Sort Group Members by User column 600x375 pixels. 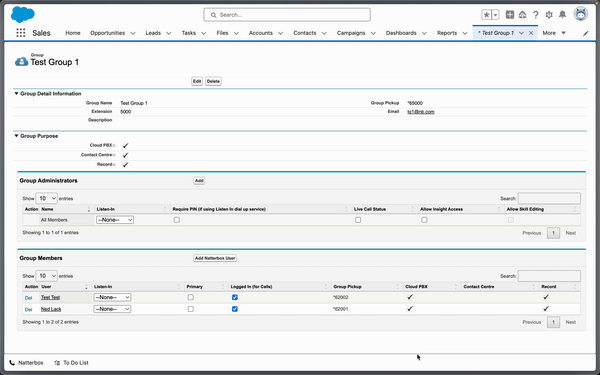click(65, 287)
